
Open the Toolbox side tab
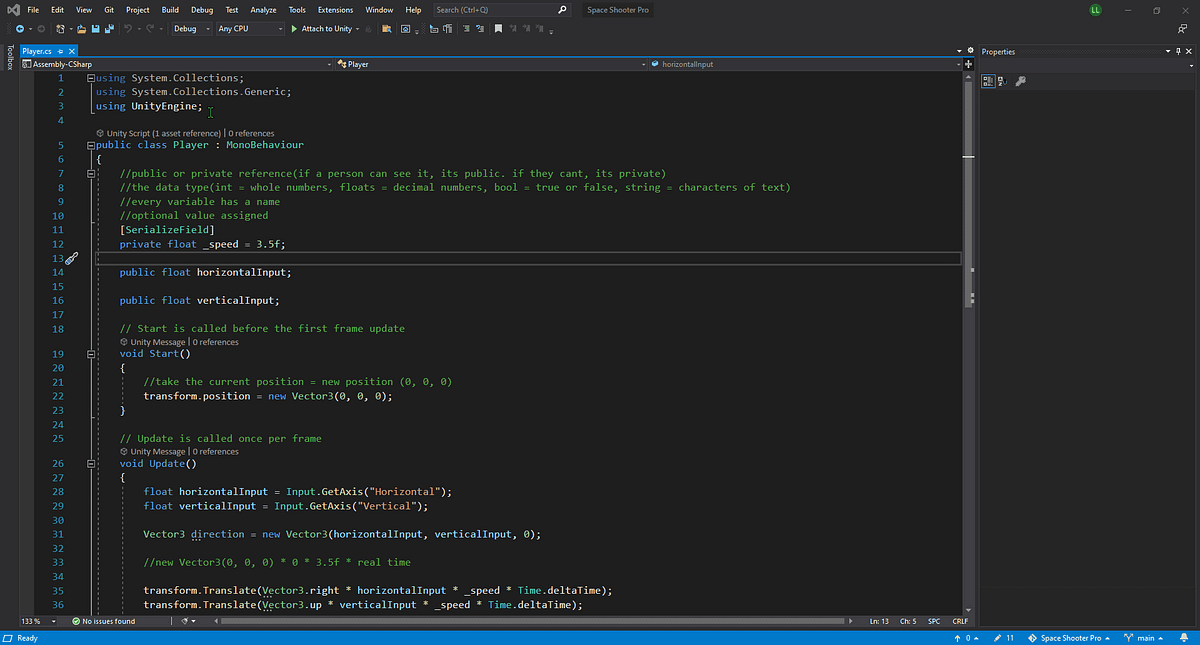tap(9, 59)
